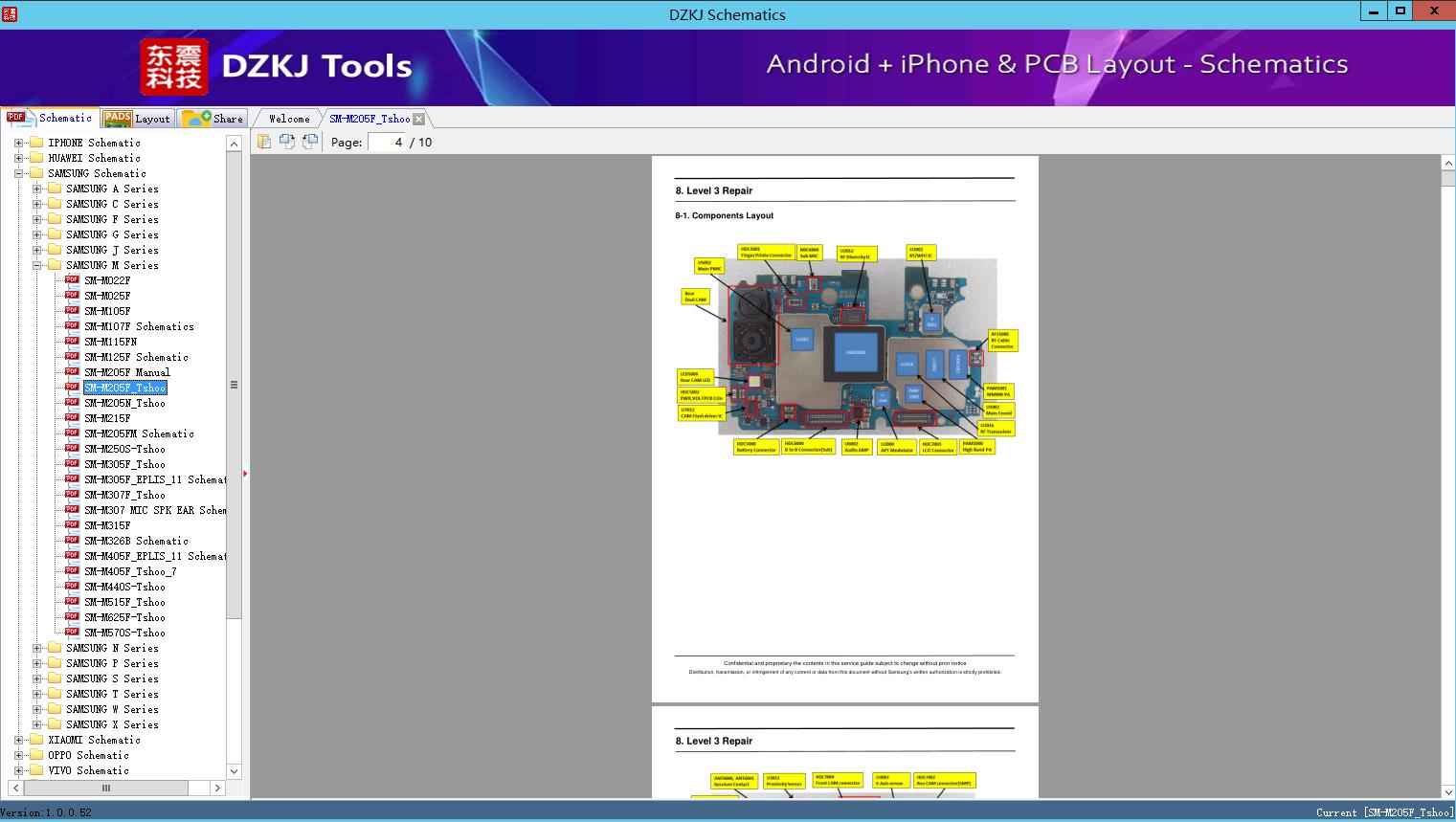Click tree horizontal scroll right arrow
The width and height of the screenshot is (1456, 822).
pyautogui.click(x=217, y=789)
